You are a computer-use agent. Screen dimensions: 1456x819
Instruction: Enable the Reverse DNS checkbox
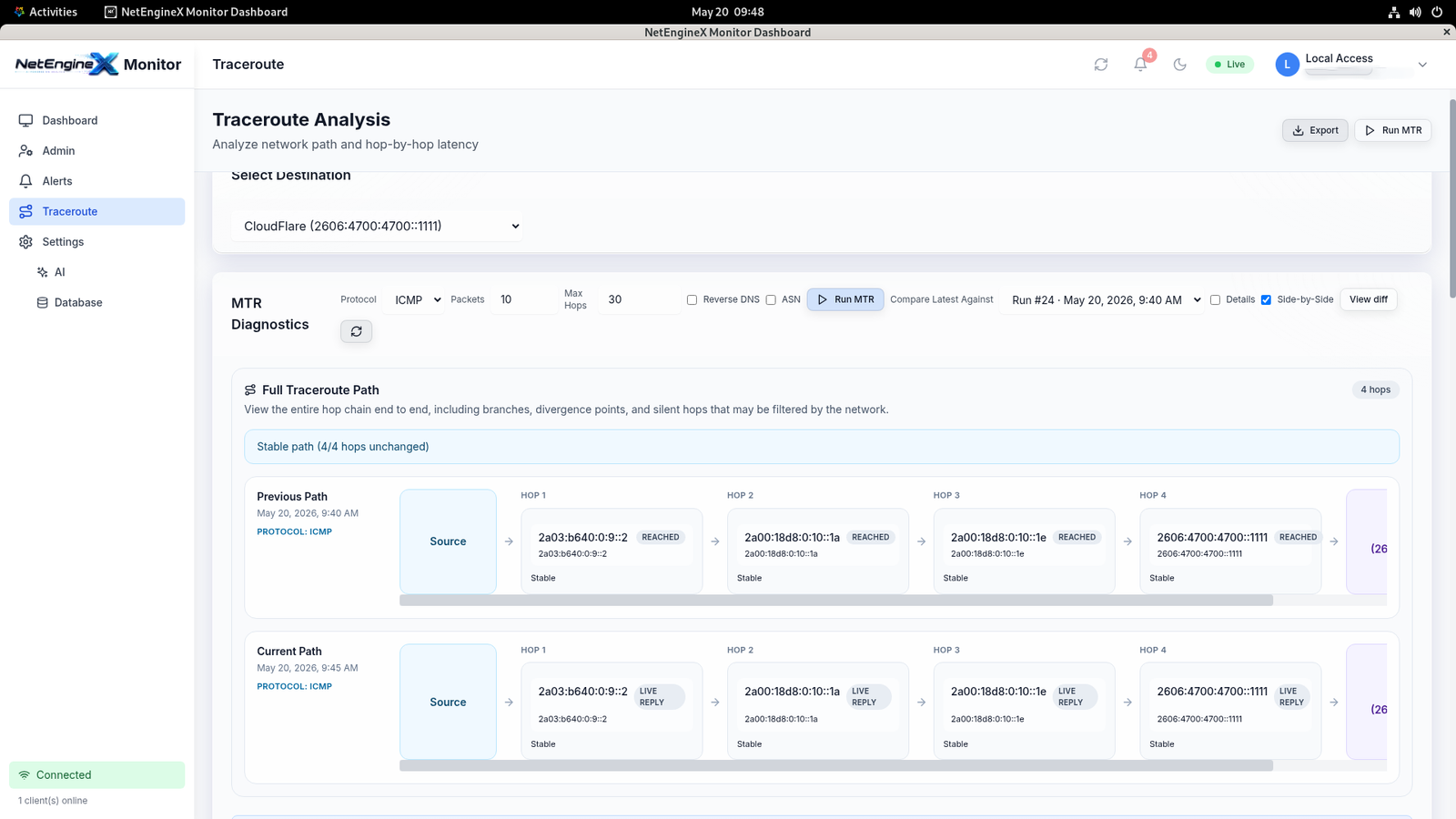point(692,299)
